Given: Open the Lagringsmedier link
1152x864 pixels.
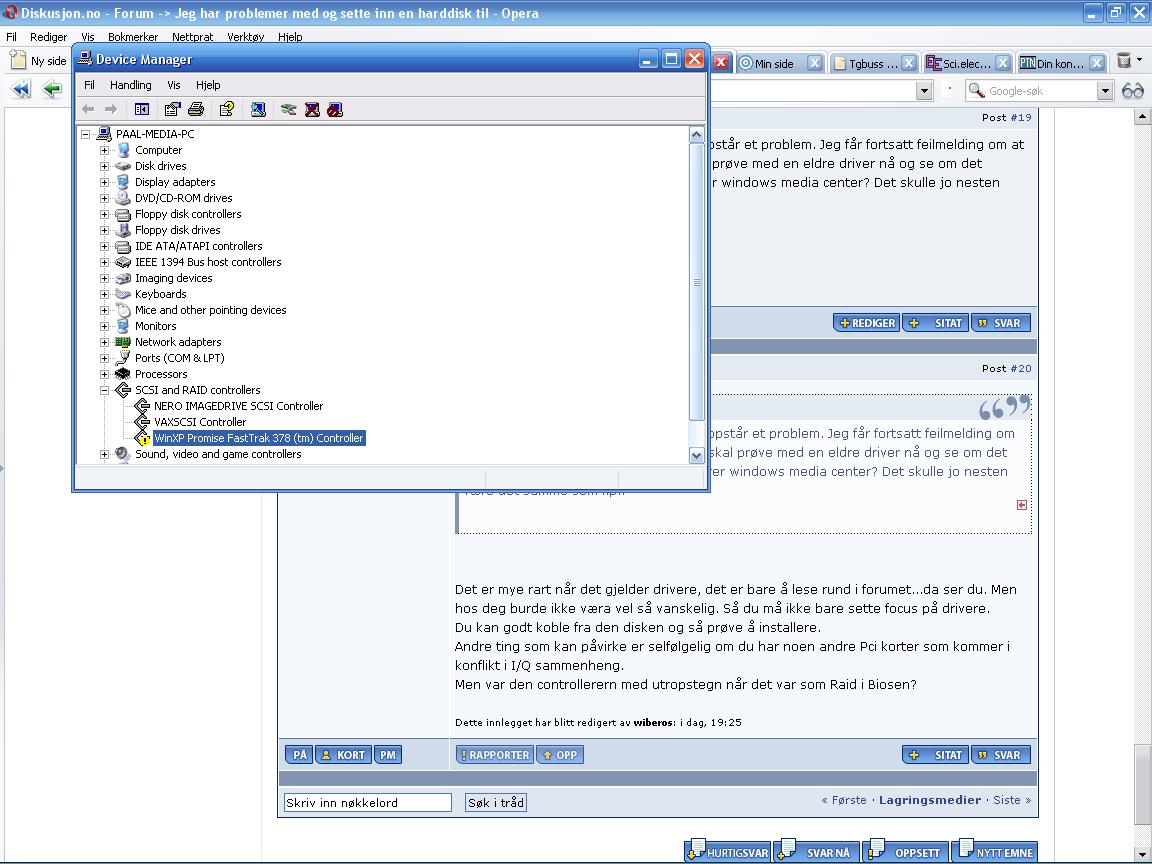Looking at the screenshot, I should click(930, 800).
